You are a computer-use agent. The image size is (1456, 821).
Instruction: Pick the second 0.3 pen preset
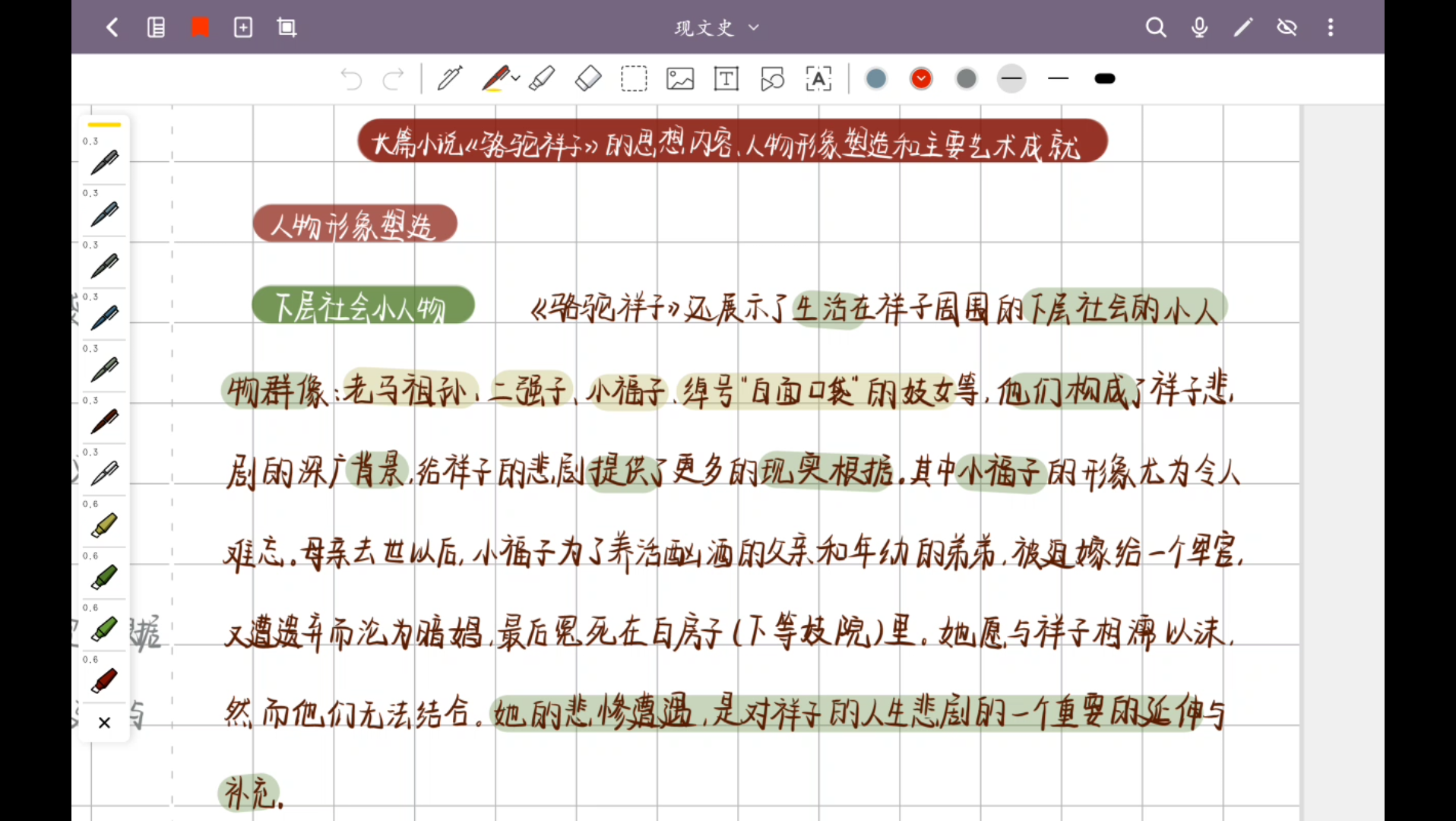point(104,214)
